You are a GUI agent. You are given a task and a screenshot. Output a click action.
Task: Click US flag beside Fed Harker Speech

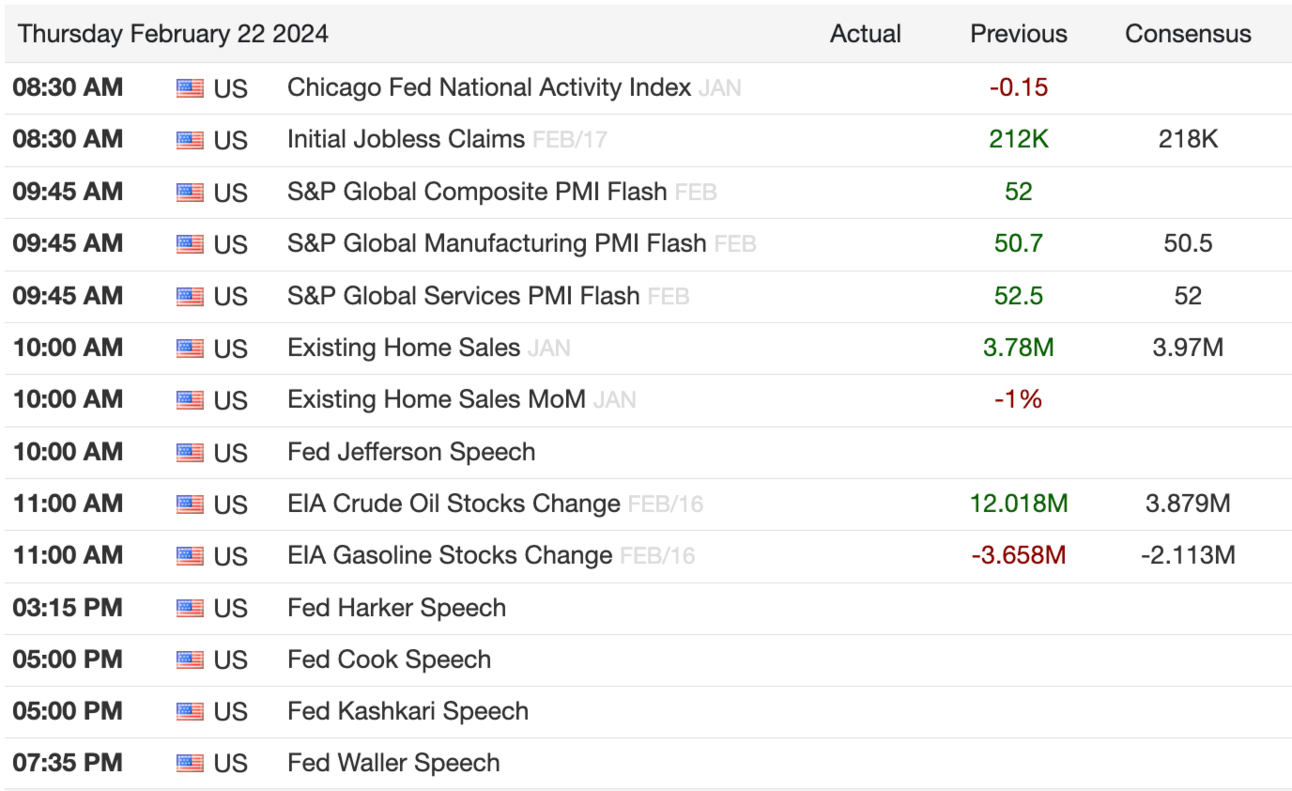click(190, 609)
